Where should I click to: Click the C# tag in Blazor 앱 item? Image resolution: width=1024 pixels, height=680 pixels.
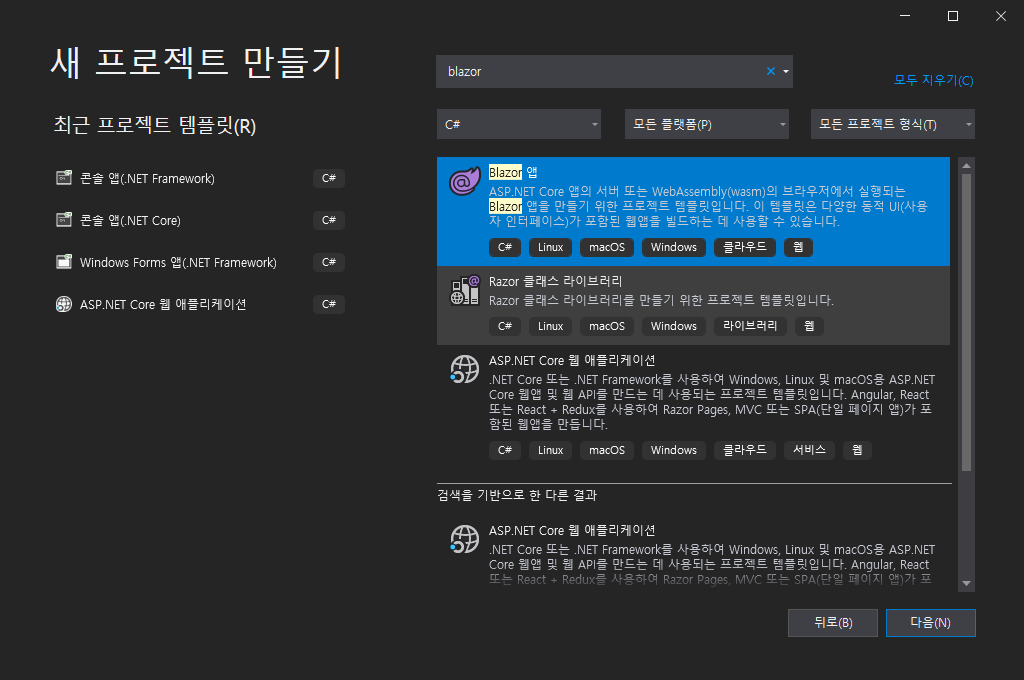(505, 247)
